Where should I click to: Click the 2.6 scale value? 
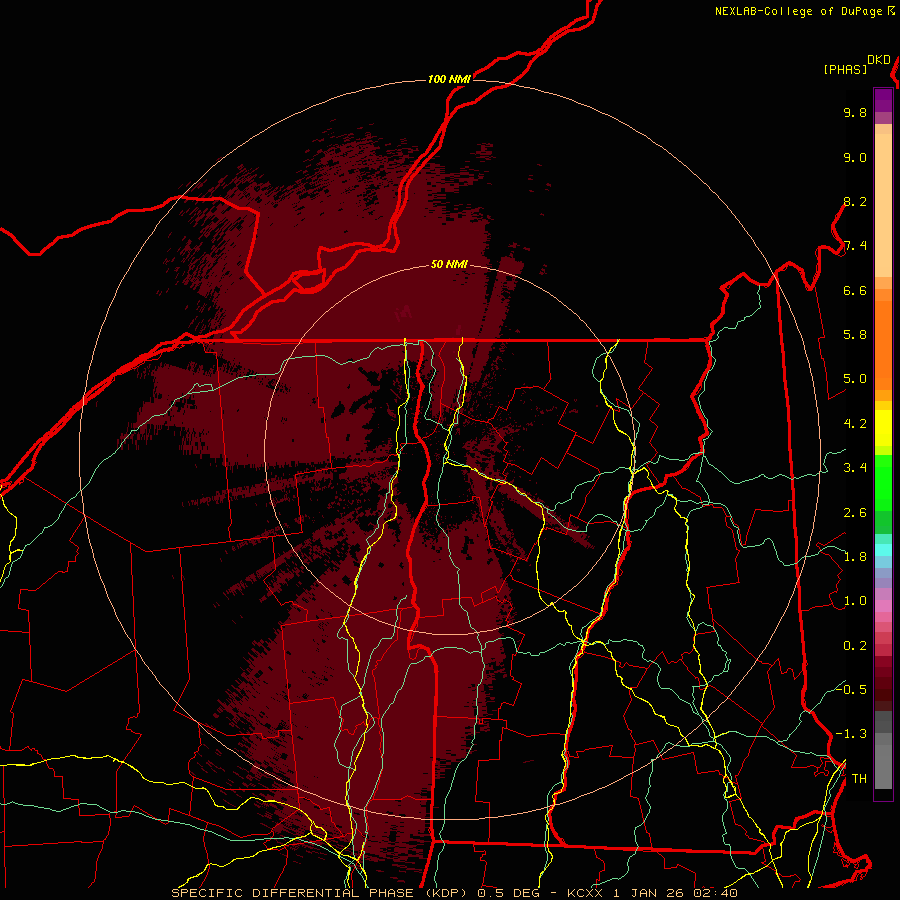click(x=855, y=513)
